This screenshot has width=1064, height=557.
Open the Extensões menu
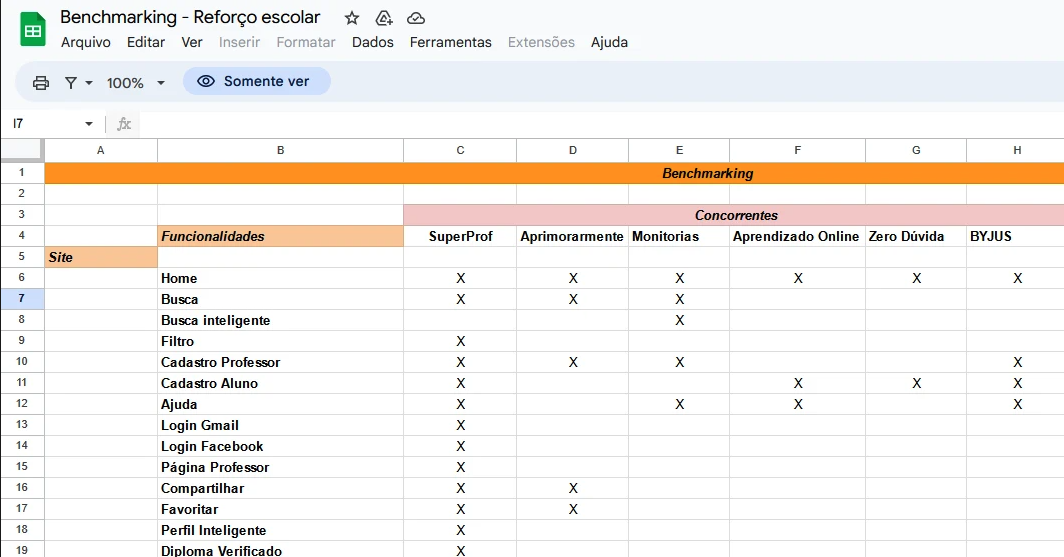(x=542, y=42)
